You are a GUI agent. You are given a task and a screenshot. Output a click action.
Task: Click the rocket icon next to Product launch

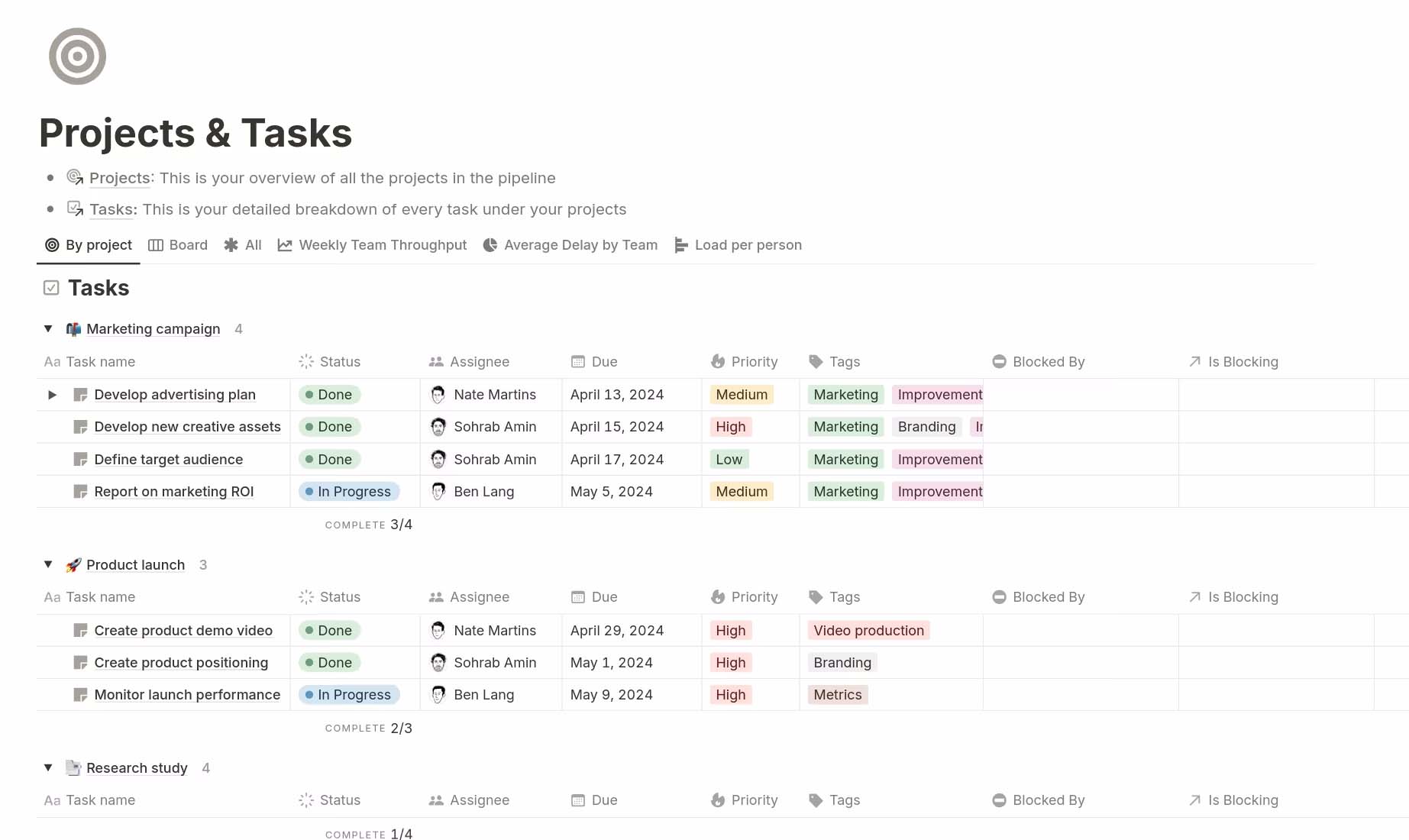[x=73, y=565]
